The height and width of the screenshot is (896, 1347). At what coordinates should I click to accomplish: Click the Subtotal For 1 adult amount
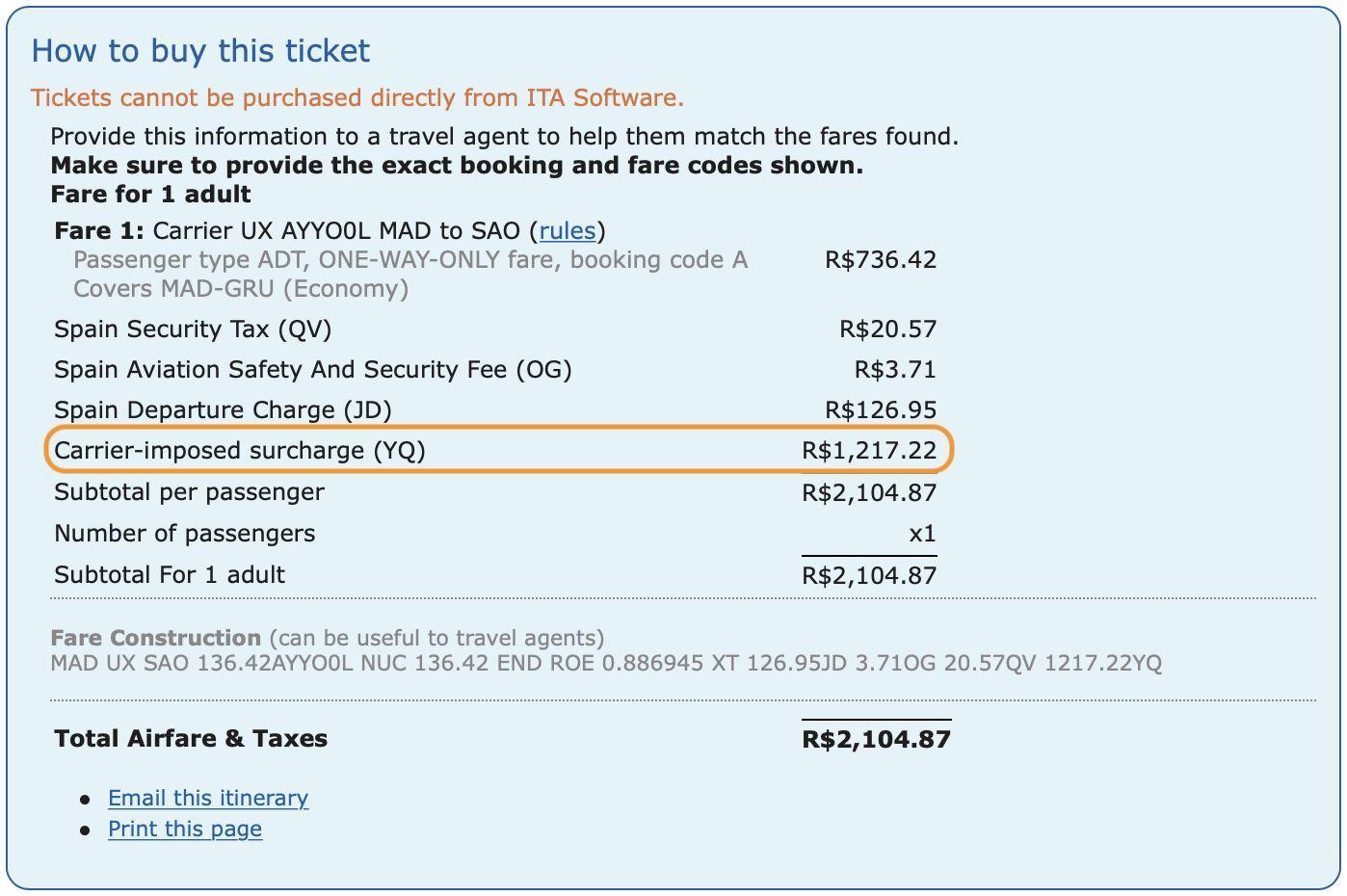coord(869,575)
